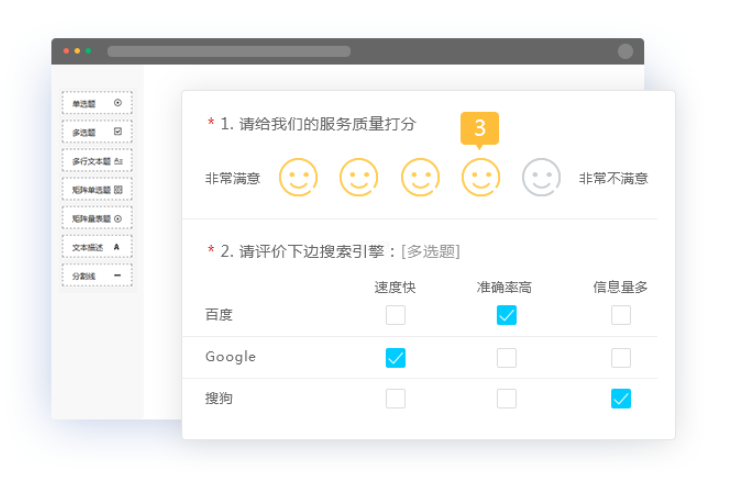Check 信息量多 for Google
738x484 pixels.
point(621,357)
